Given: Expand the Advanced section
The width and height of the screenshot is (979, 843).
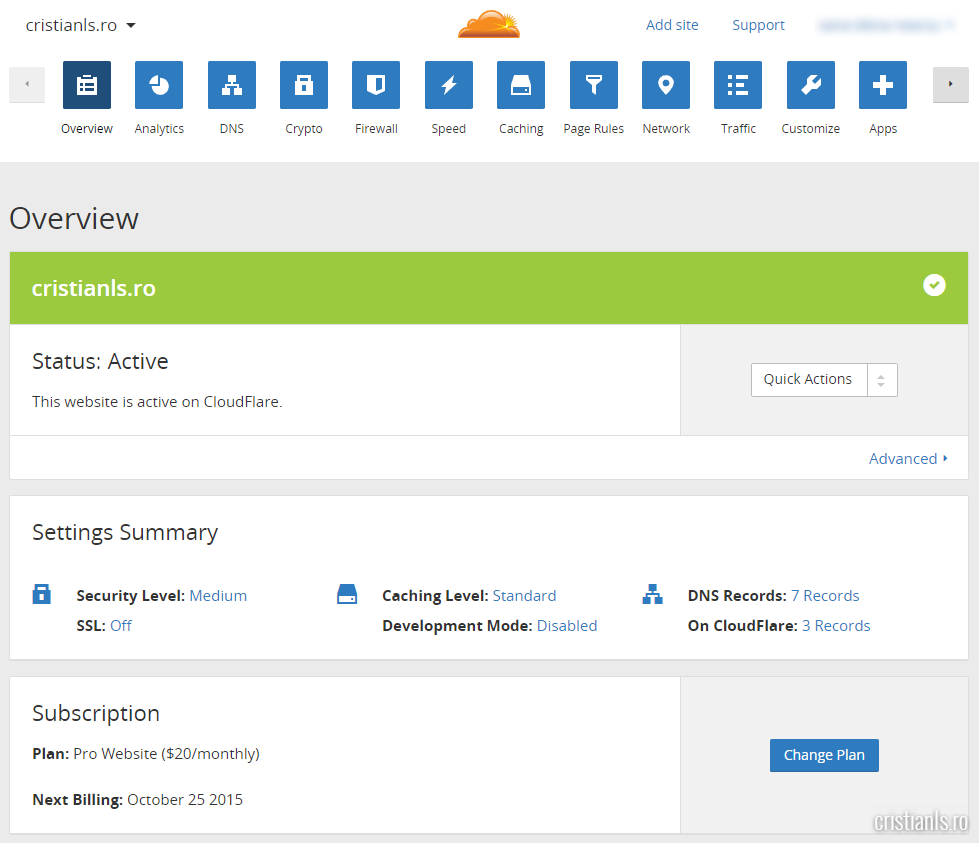Looking at the screenshot, I should tap(908, 458).
